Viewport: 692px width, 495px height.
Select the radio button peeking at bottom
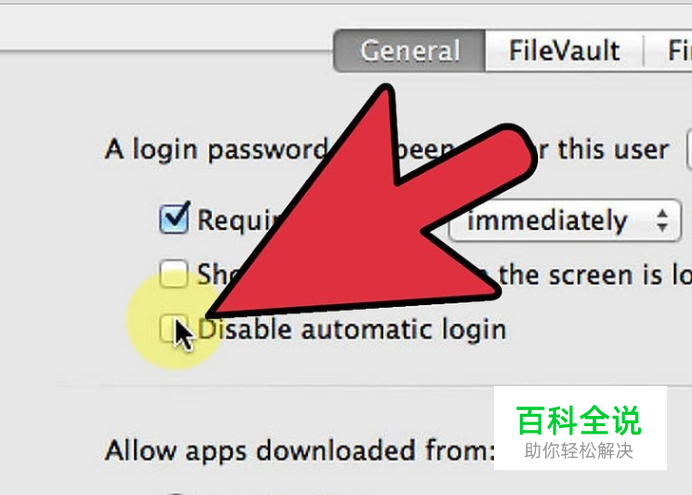176,493
